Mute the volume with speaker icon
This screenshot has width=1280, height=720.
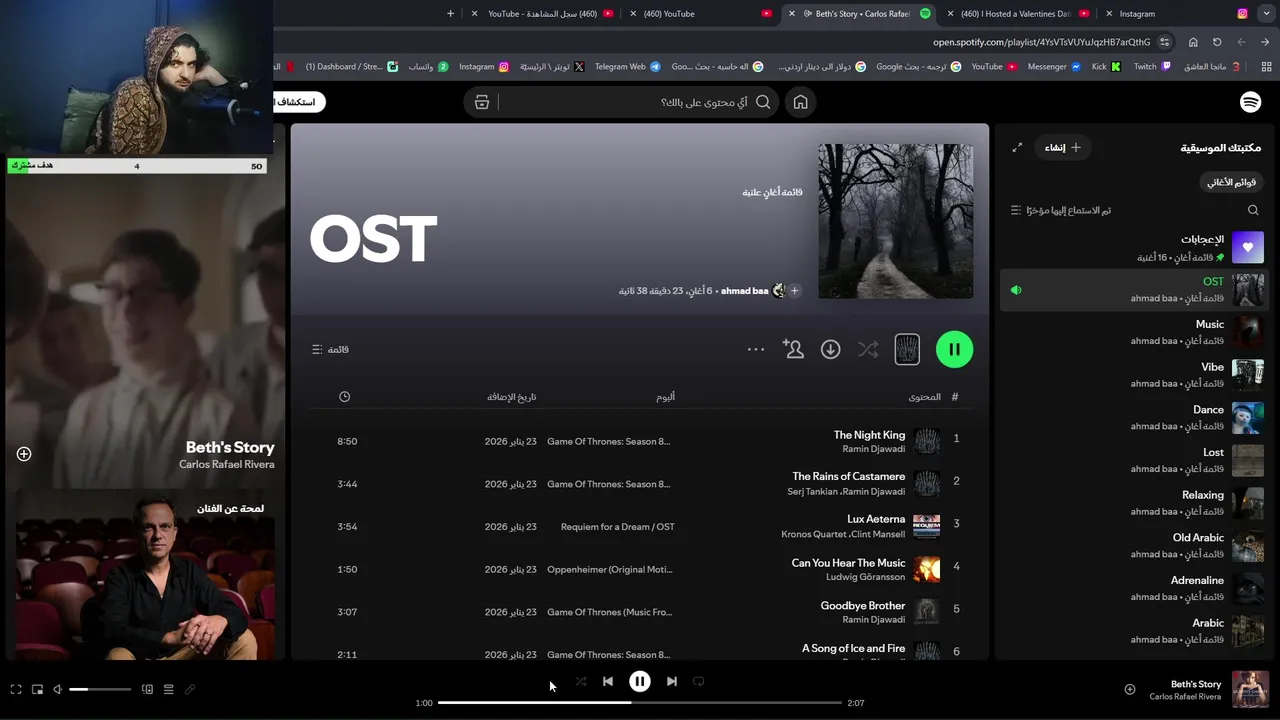tap(57, 689)
